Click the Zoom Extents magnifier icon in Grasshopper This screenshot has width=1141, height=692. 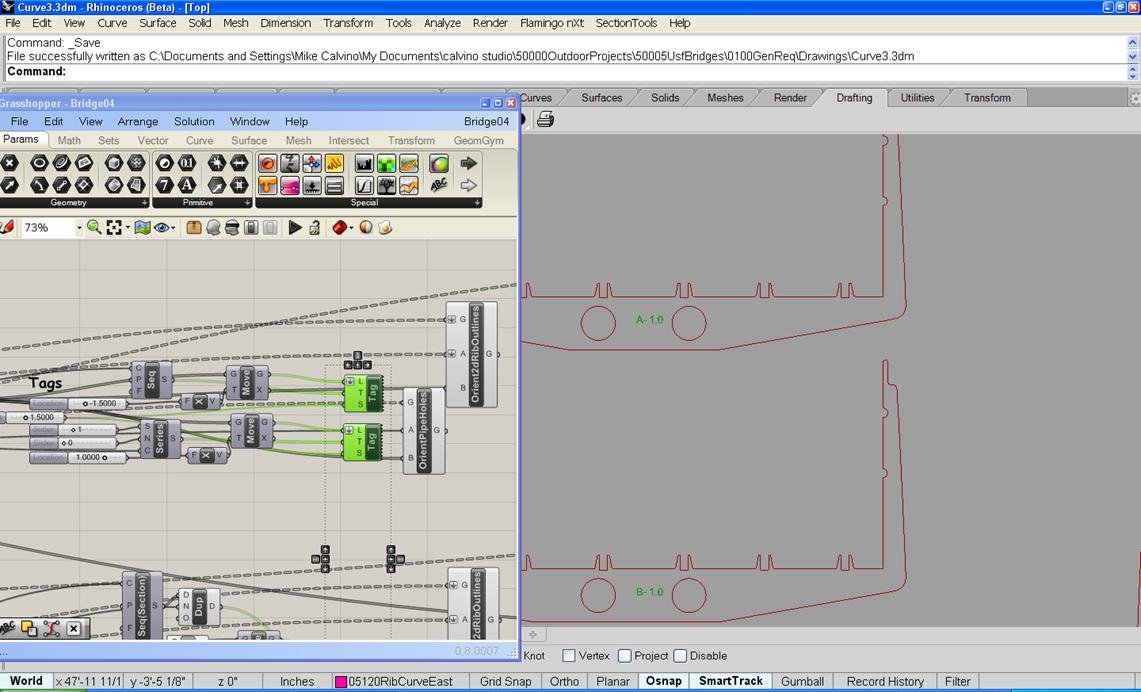[x=93, y=228]
